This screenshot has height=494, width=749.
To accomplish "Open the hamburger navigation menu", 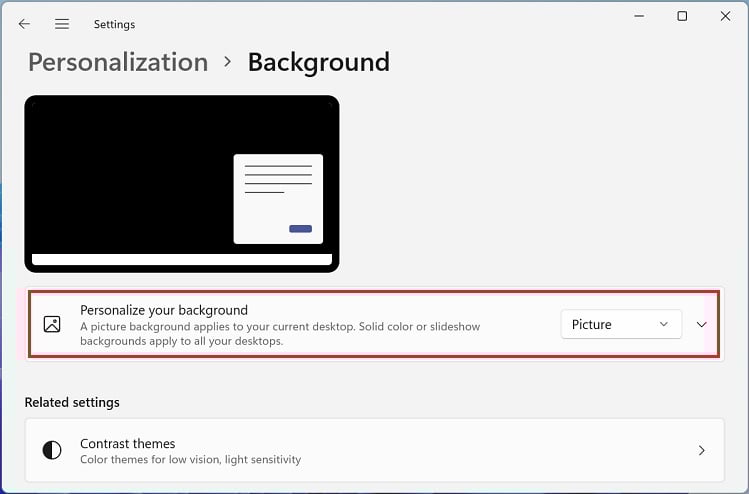I will [x=62, y=24].
